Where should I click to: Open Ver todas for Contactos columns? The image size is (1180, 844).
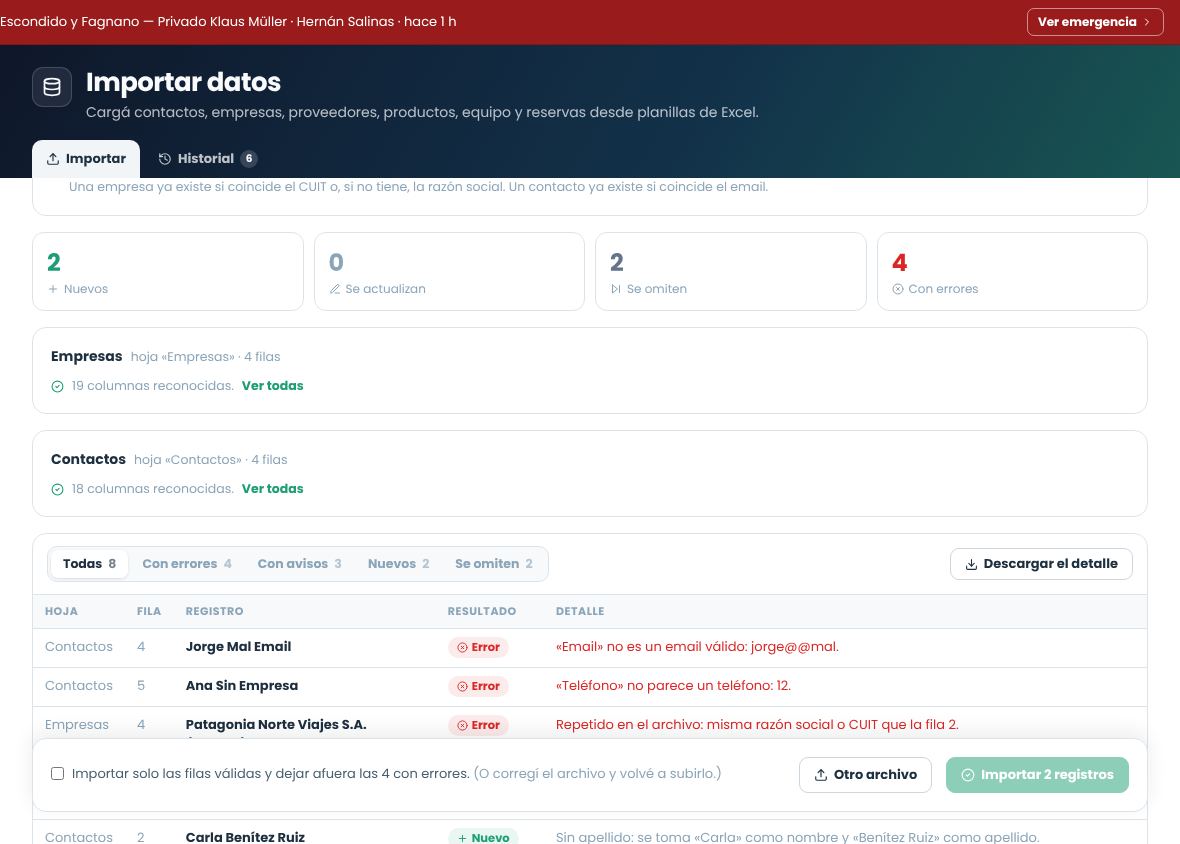[272, 489]
